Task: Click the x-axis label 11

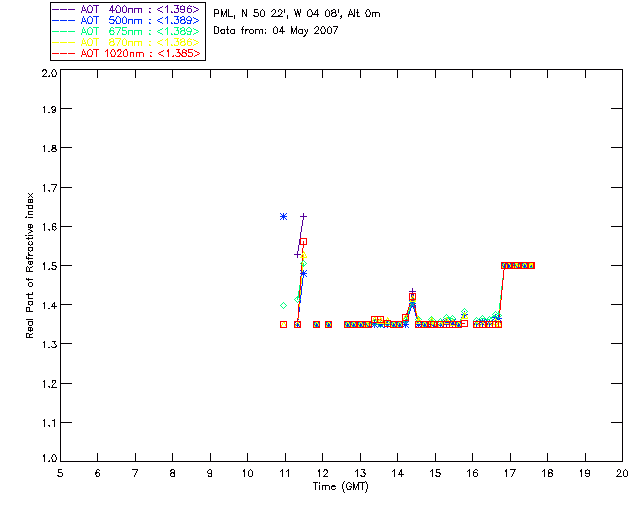Action: pos(284,473)
